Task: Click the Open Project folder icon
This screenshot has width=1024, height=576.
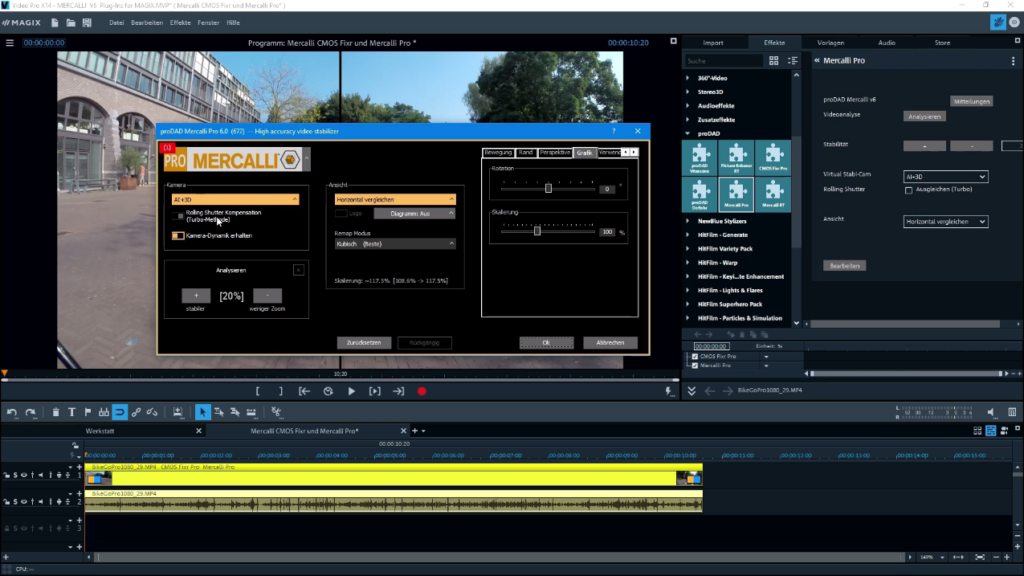Action: coord(71,23)
